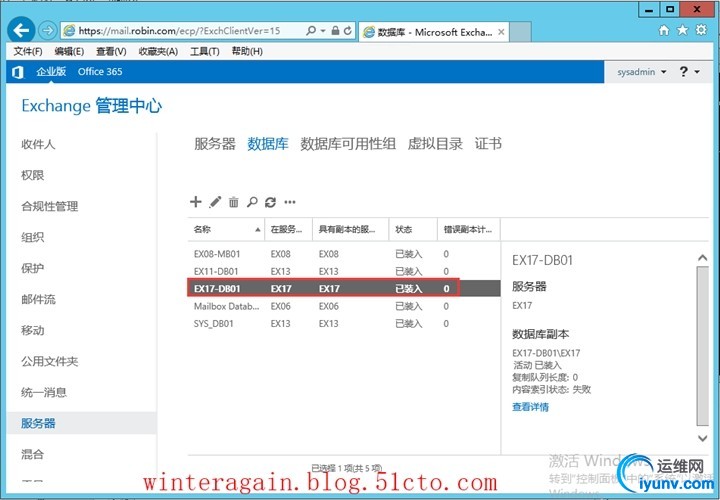Viewport: 720px width, 500px height.
Task: Open the 文件(F) menu
Action: pos(28,51)
